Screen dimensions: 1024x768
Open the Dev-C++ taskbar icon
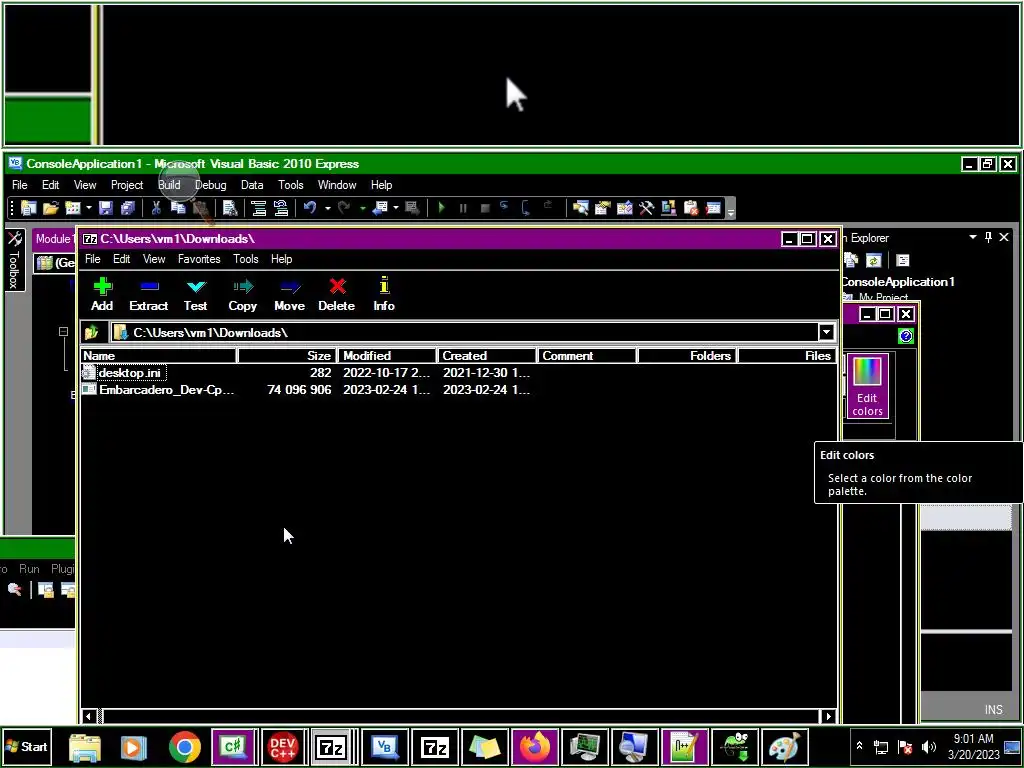pyautogui.click(x=283, y=747)
